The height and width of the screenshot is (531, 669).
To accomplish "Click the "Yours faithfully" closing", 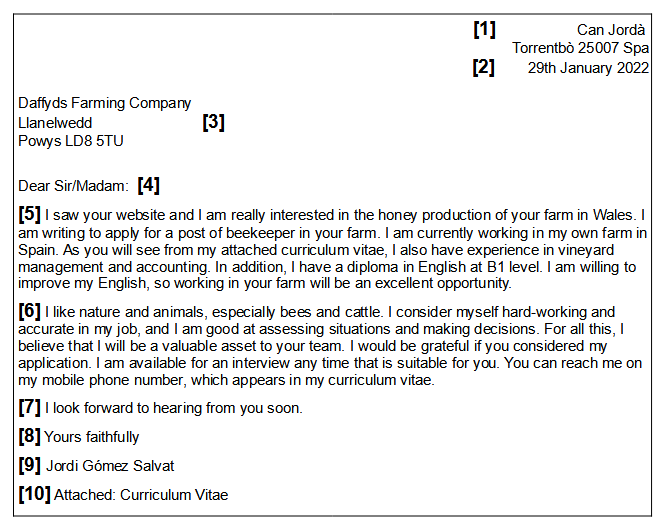I will click(92, 437).
